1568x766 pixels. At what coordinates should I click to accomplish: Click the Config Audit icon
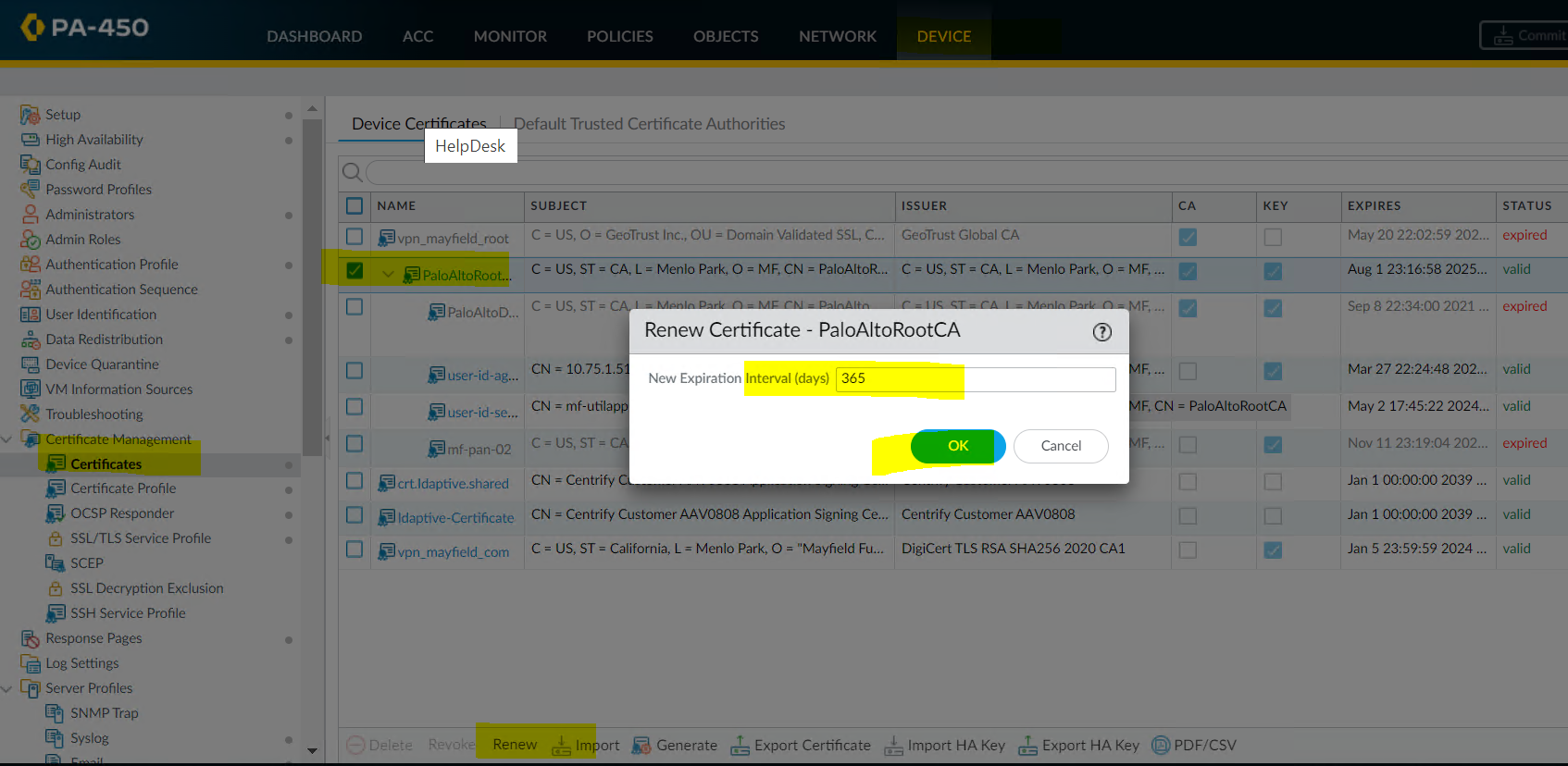[30, 165]
